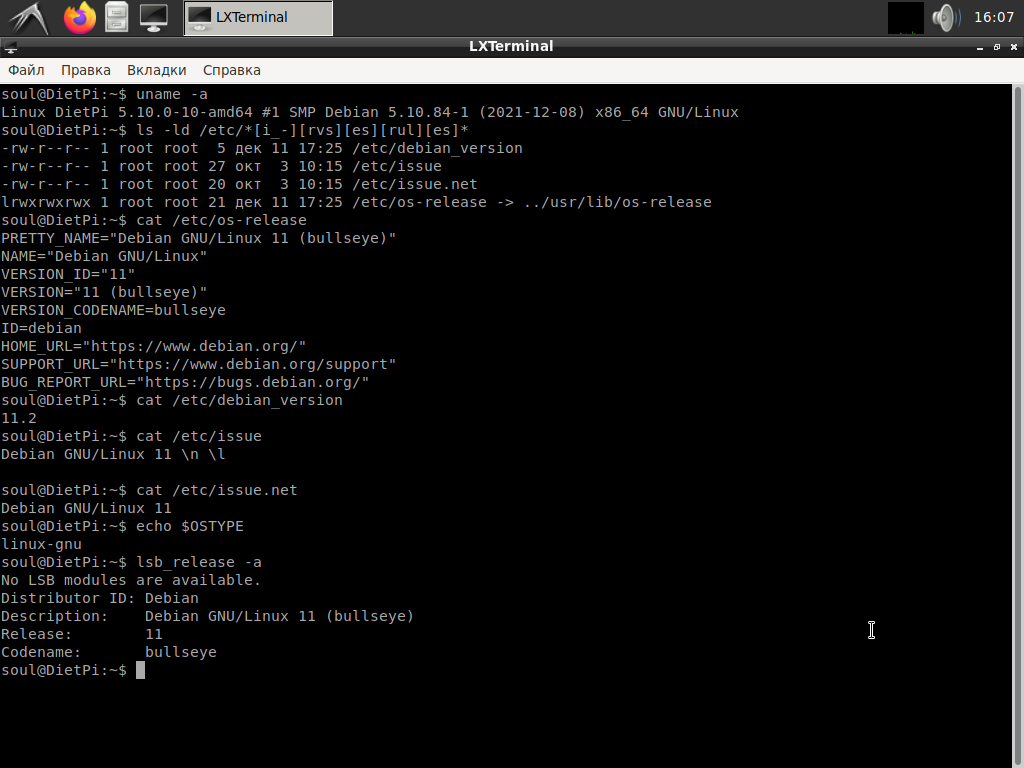Open the LXTerminal window menu icon

coord(10,47)
